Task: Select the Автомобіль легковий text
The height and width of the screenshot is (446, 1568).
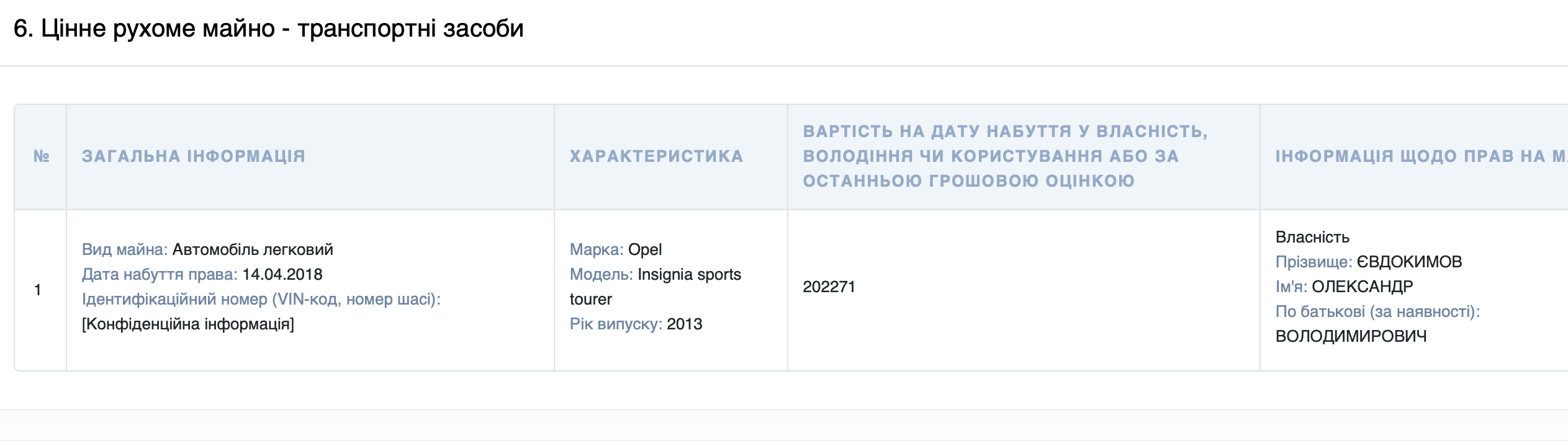Action: pyautogui.click(x=253, y=249)
